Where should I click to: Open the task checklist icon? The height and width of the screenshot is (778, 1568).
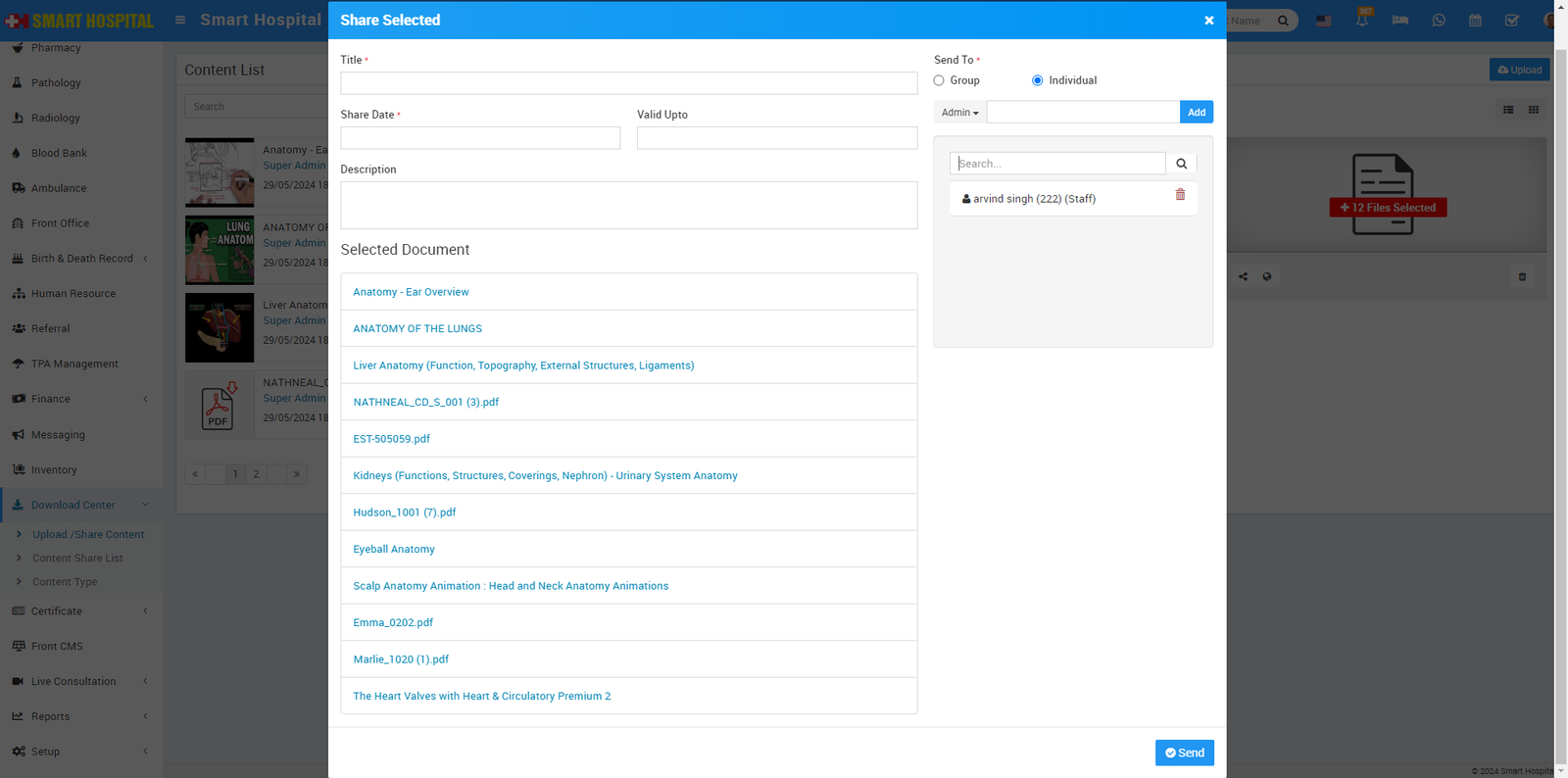pyautogui.click(x=1511, y=21)
